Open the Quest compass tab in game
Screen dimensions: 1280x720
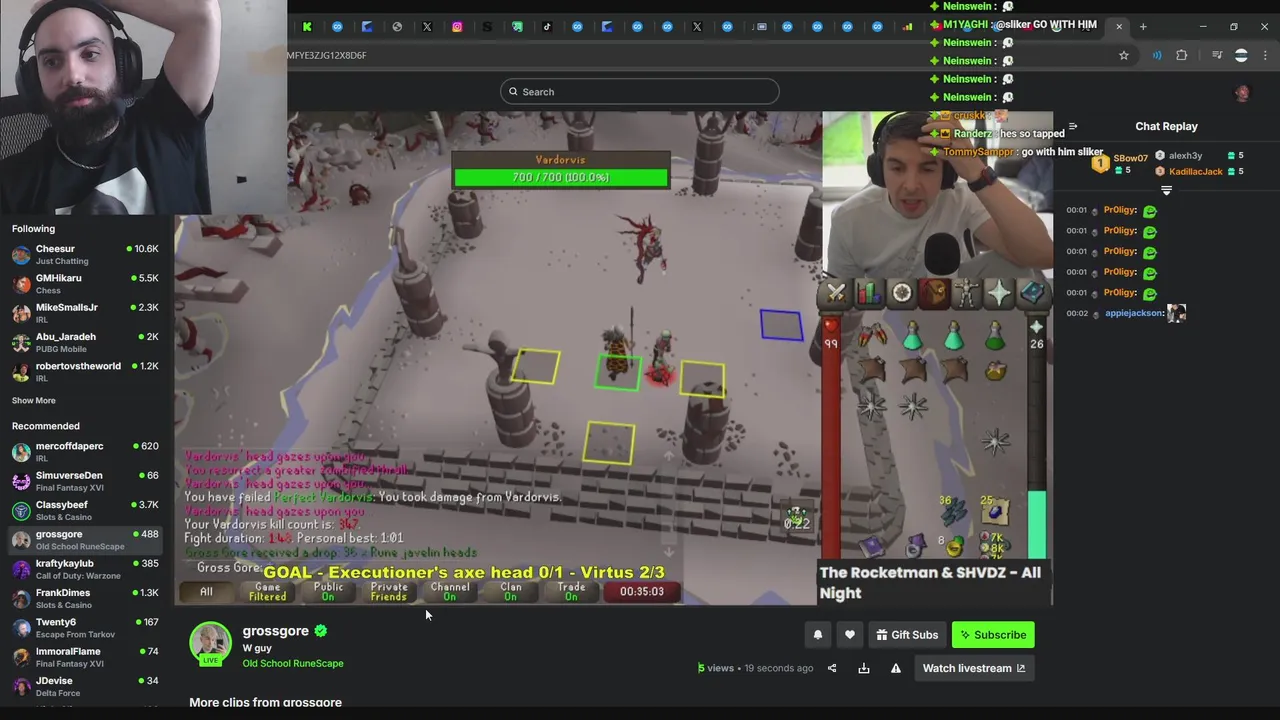(901, 293)
